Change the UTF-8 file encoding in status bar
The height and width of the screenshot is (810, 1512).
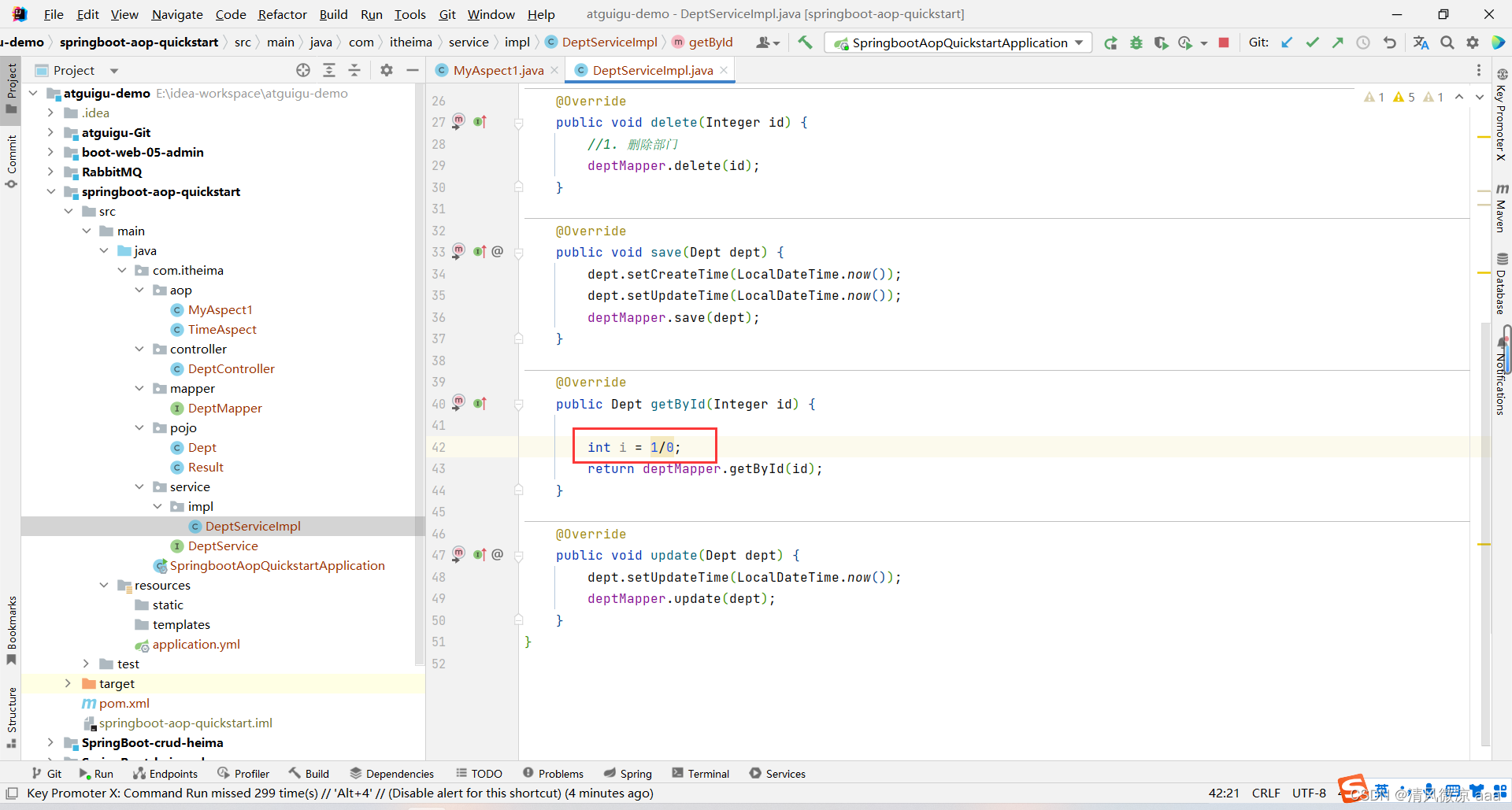(x=1309, y=793)
